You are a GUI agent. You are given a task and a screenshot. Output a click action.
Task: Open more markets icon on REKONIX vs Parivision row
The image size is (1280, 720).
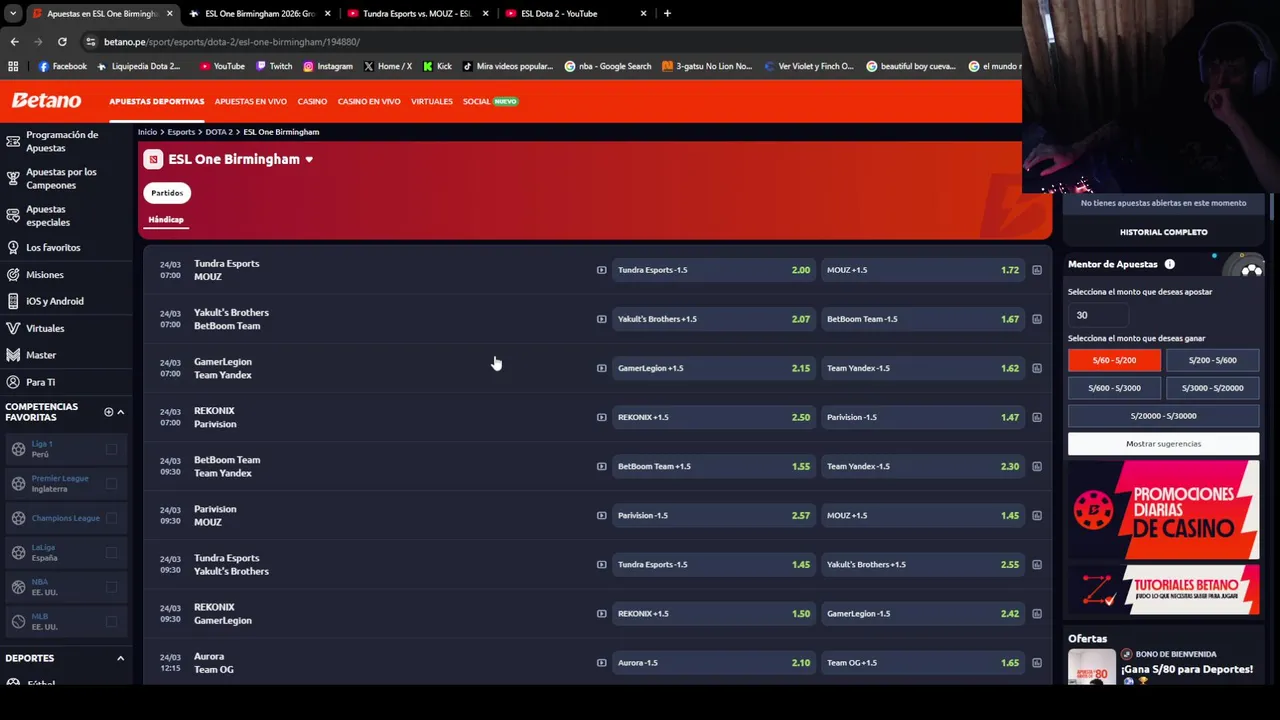1037,417
